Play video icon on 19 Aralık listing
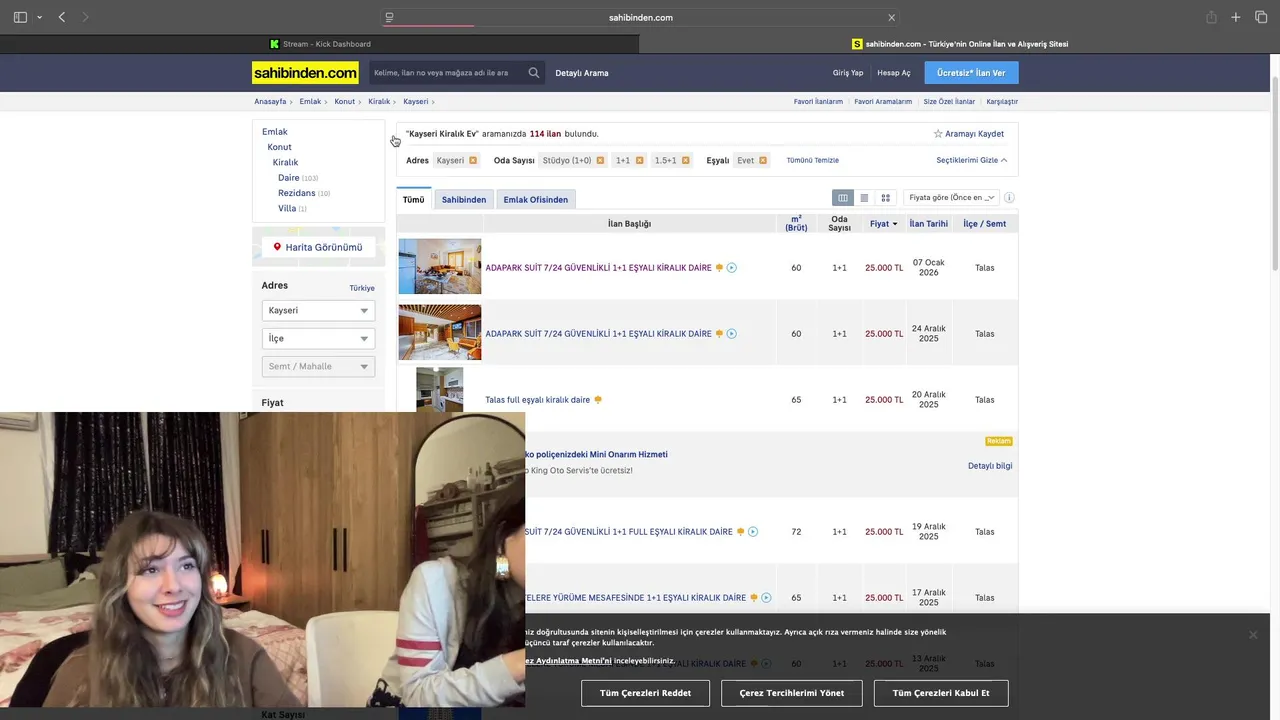 (x=753, y=532)
